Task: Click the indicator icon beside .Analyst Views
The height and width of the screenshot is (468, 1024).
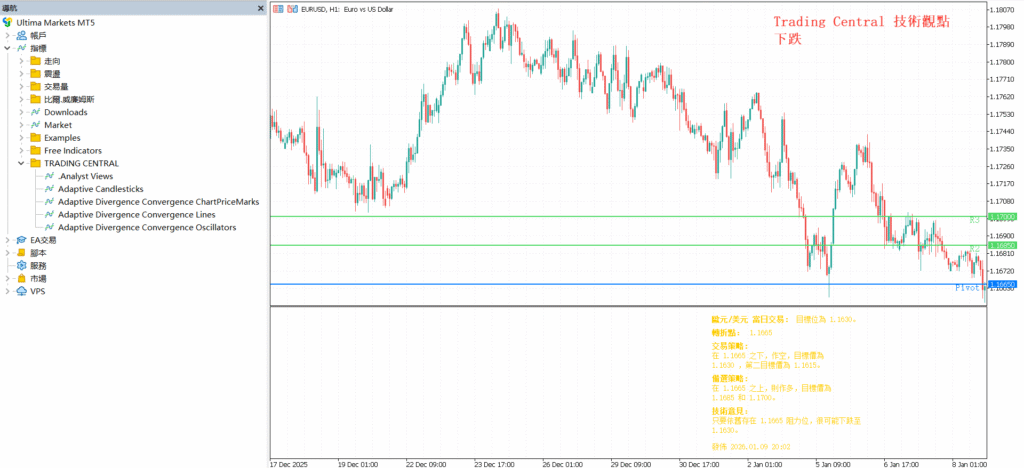Action: [x=49, y=176]
